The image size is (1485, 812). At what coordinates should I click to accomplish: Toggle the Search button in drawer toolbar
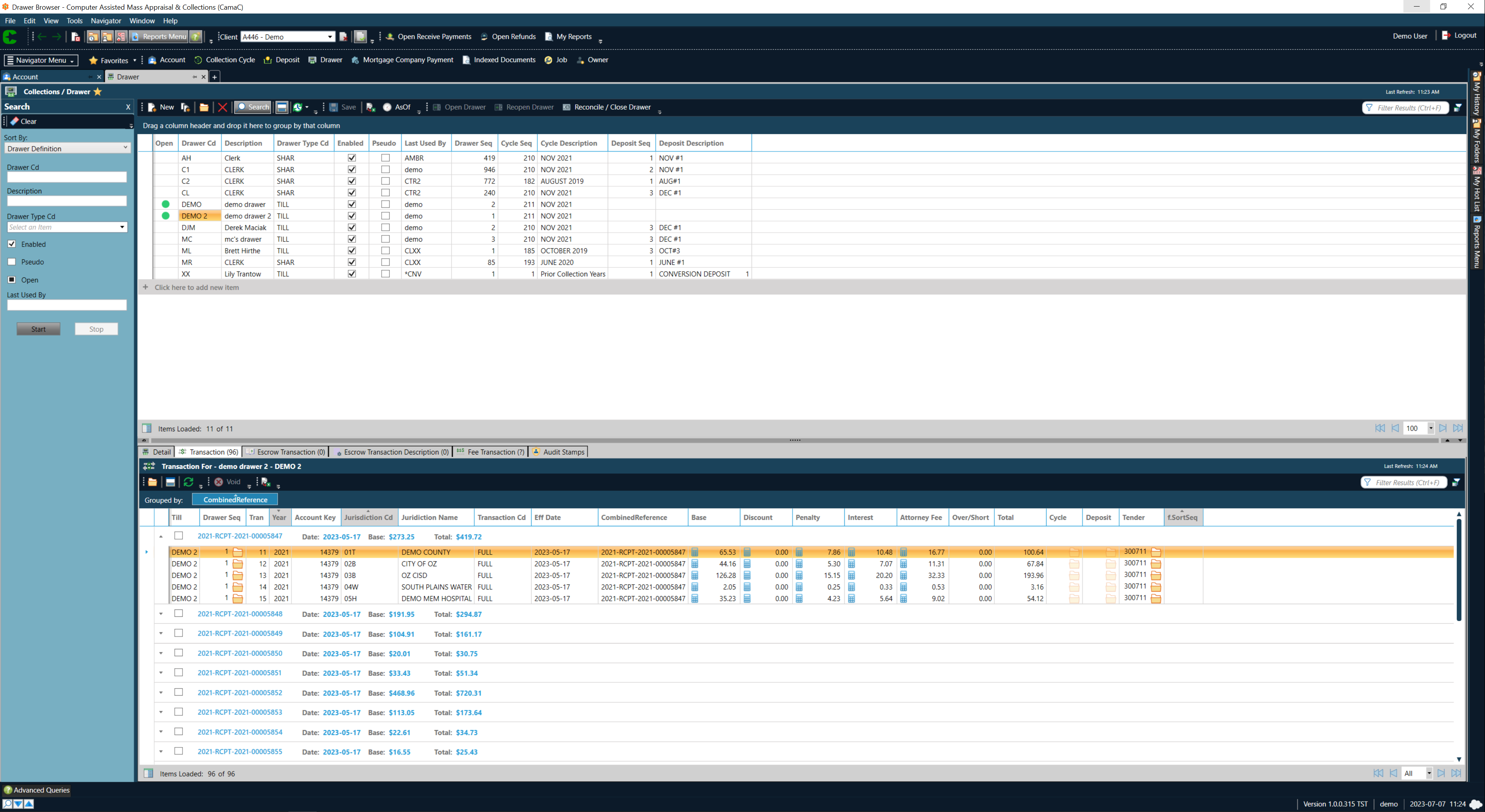[x=253, y=107]
